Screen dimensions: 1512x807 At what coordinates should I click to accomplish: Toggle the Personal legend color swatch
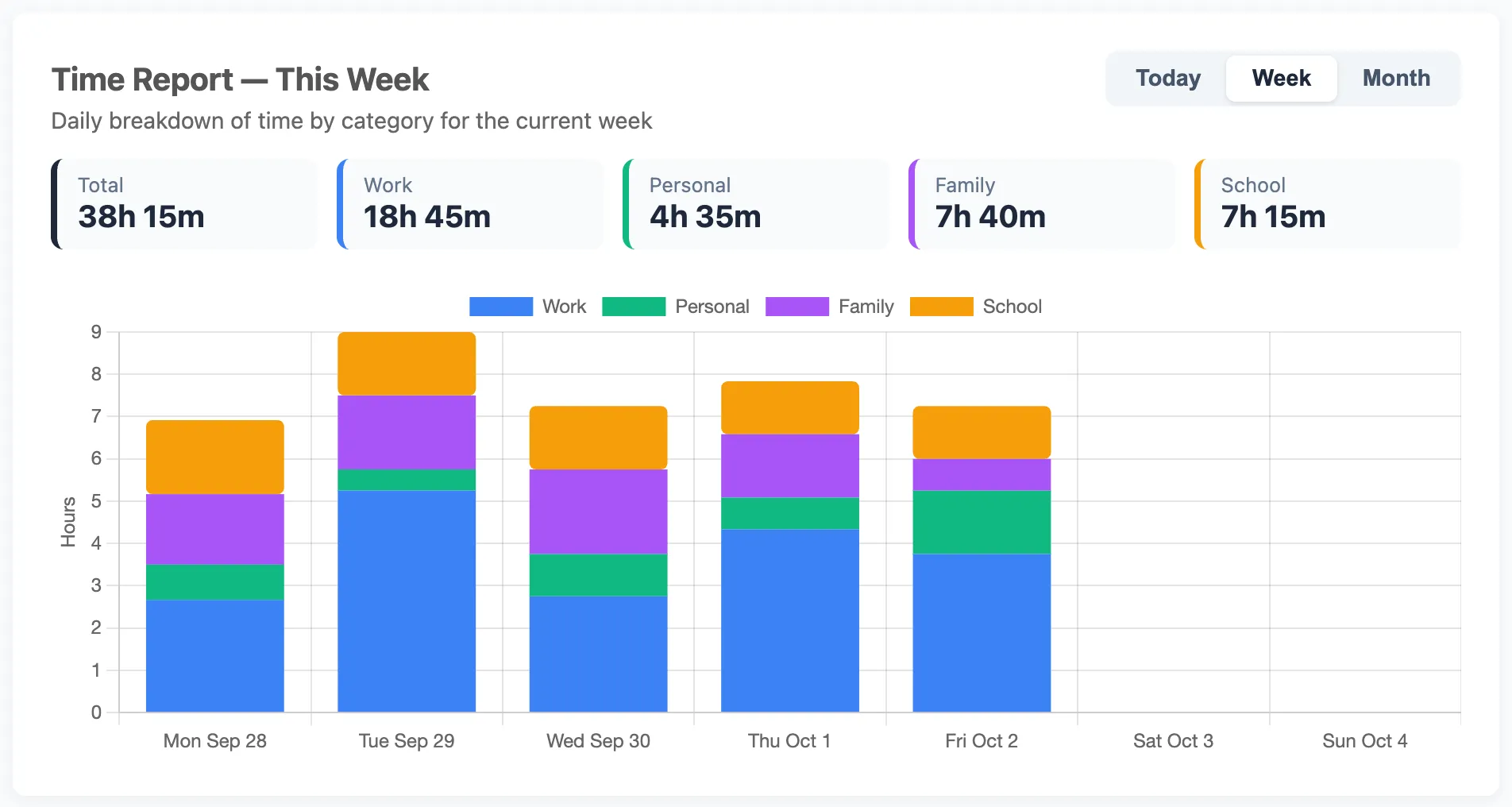click(x=634, y=307)
